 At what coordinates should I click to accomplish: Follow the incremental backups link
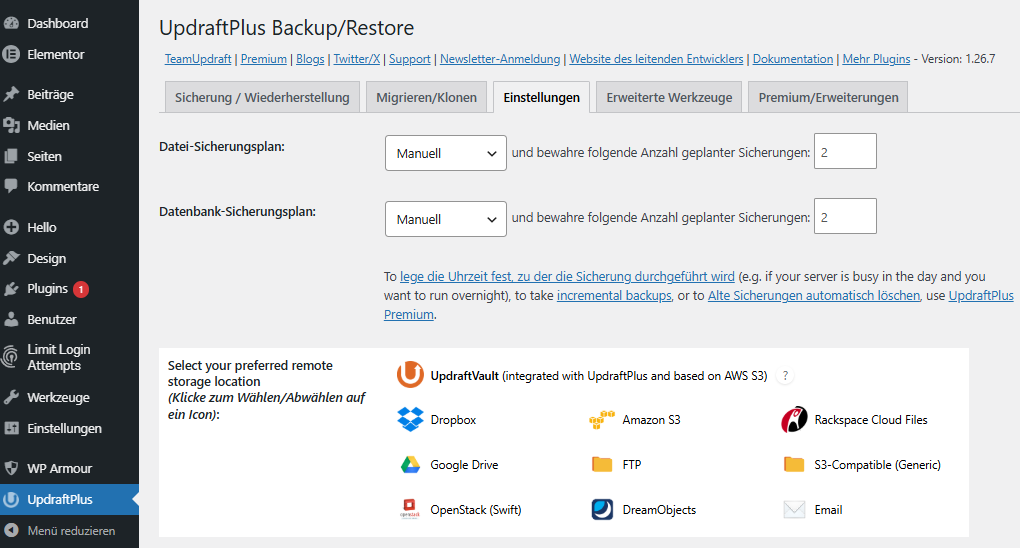click(x=614, y=295)
